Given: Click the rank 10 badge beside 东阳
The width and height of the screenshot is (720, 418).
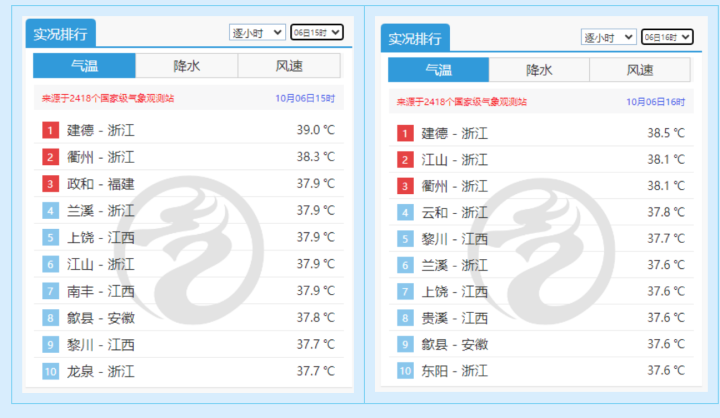Looking at the screenshot, I should pyautogui.click(x=405, y=371).
